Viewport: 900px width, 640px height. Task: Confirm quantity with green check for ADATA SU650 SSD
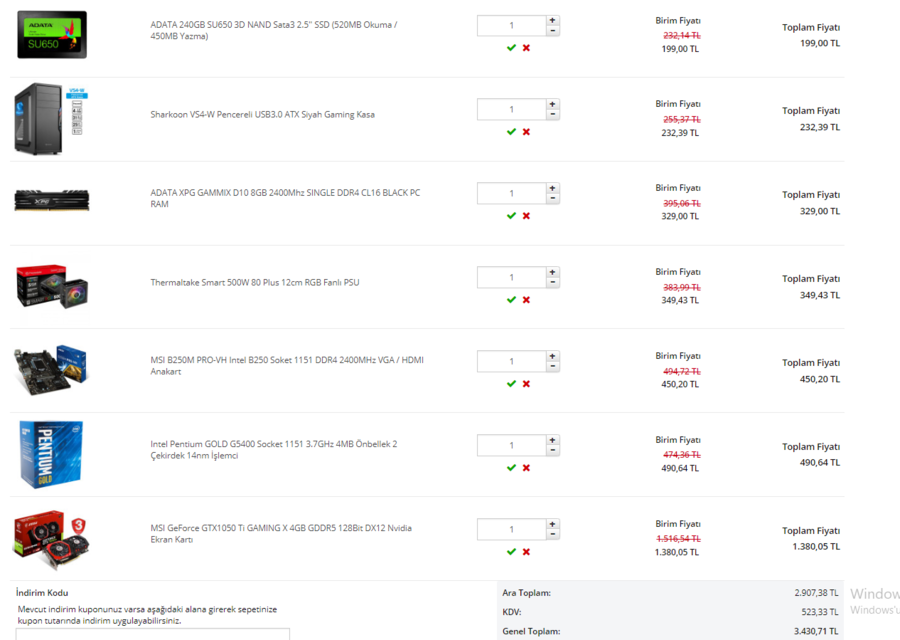coord(511,48)
